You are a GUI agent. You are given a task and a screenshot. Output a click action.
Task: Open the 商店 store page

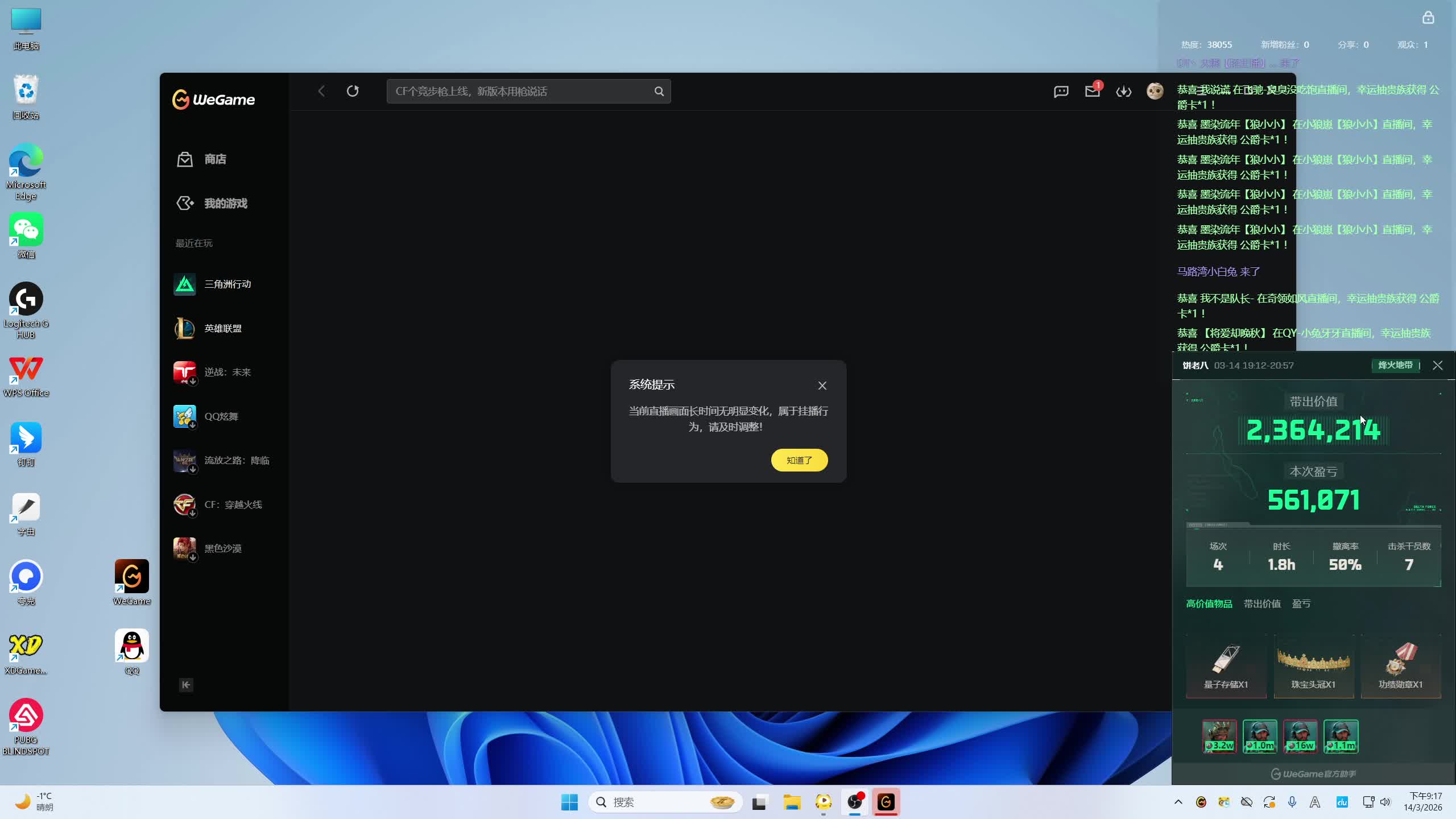(214, 159)
